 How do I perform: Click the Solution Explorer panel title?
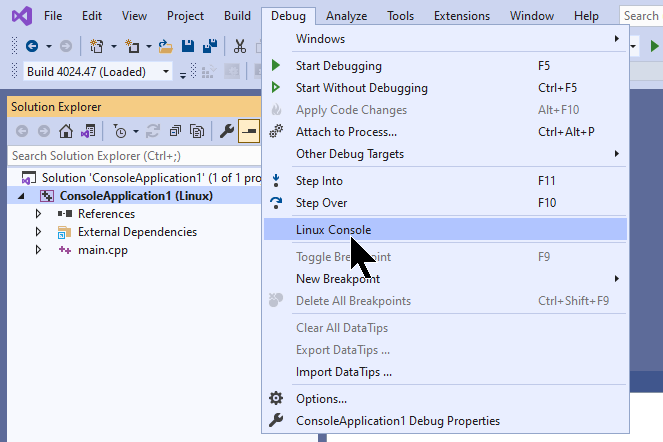tap(56, 107)
